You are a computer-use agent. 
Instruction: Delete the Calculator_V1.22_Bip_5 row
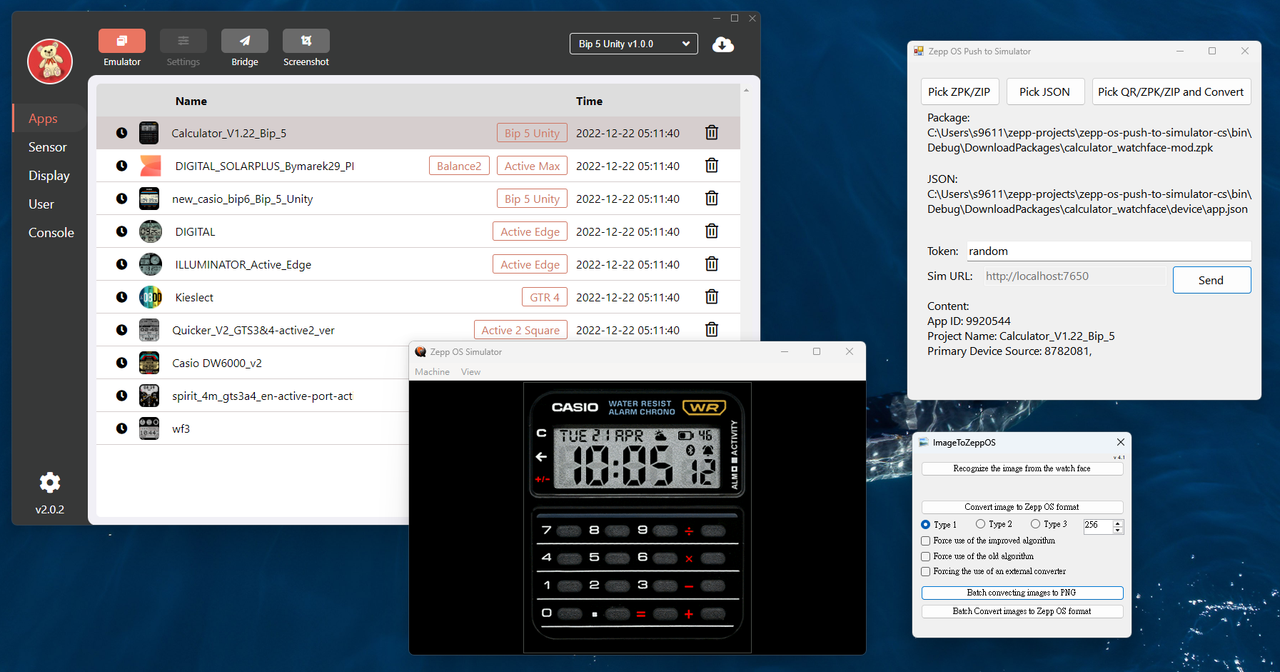(x=712, y=133)
